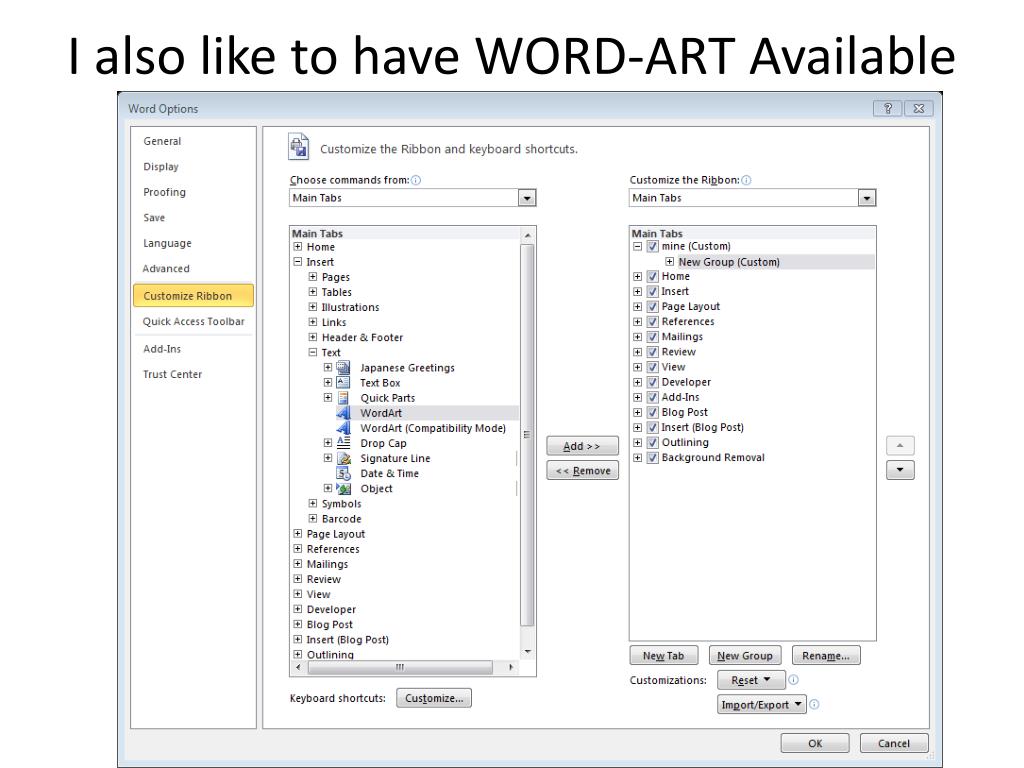Click scroll down arrow of commands list
Screen dimensions: 1024x768
pyautogui.click(x=527, y=652)
